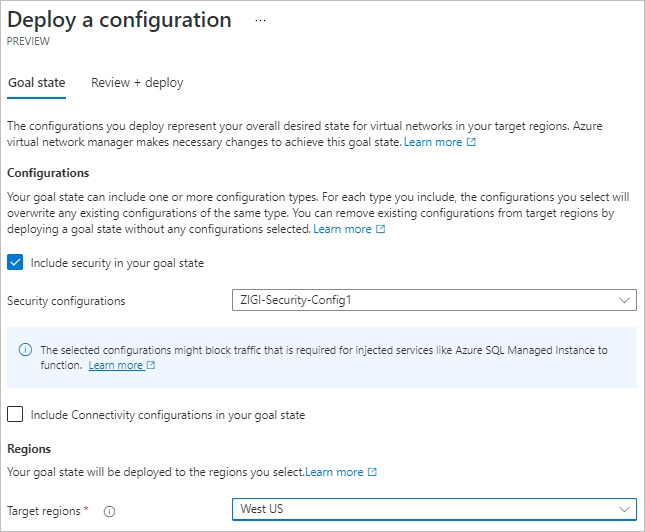Open Learn more link under Regions
This screenshot has width=645, height=532.
[x=334, y=472]
